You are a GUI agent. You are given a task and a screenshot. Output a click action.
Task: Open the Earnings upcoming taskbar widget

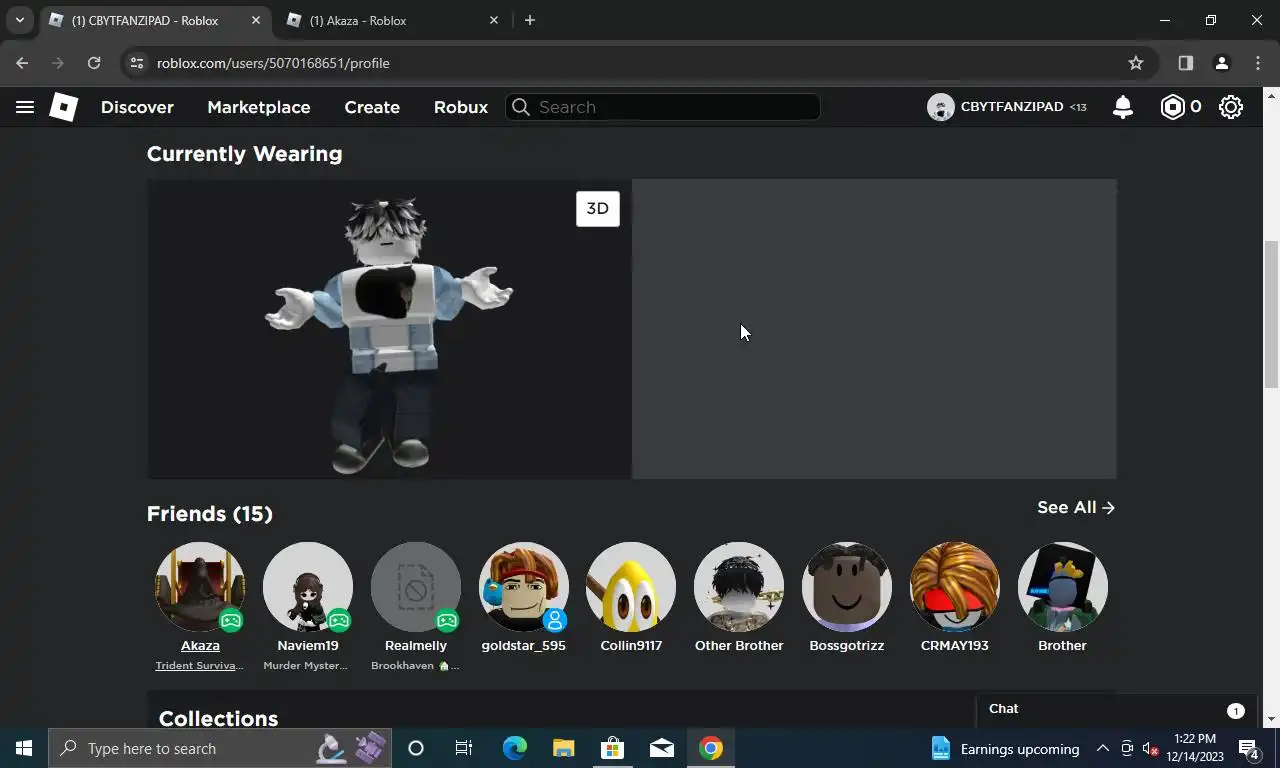1005,748
